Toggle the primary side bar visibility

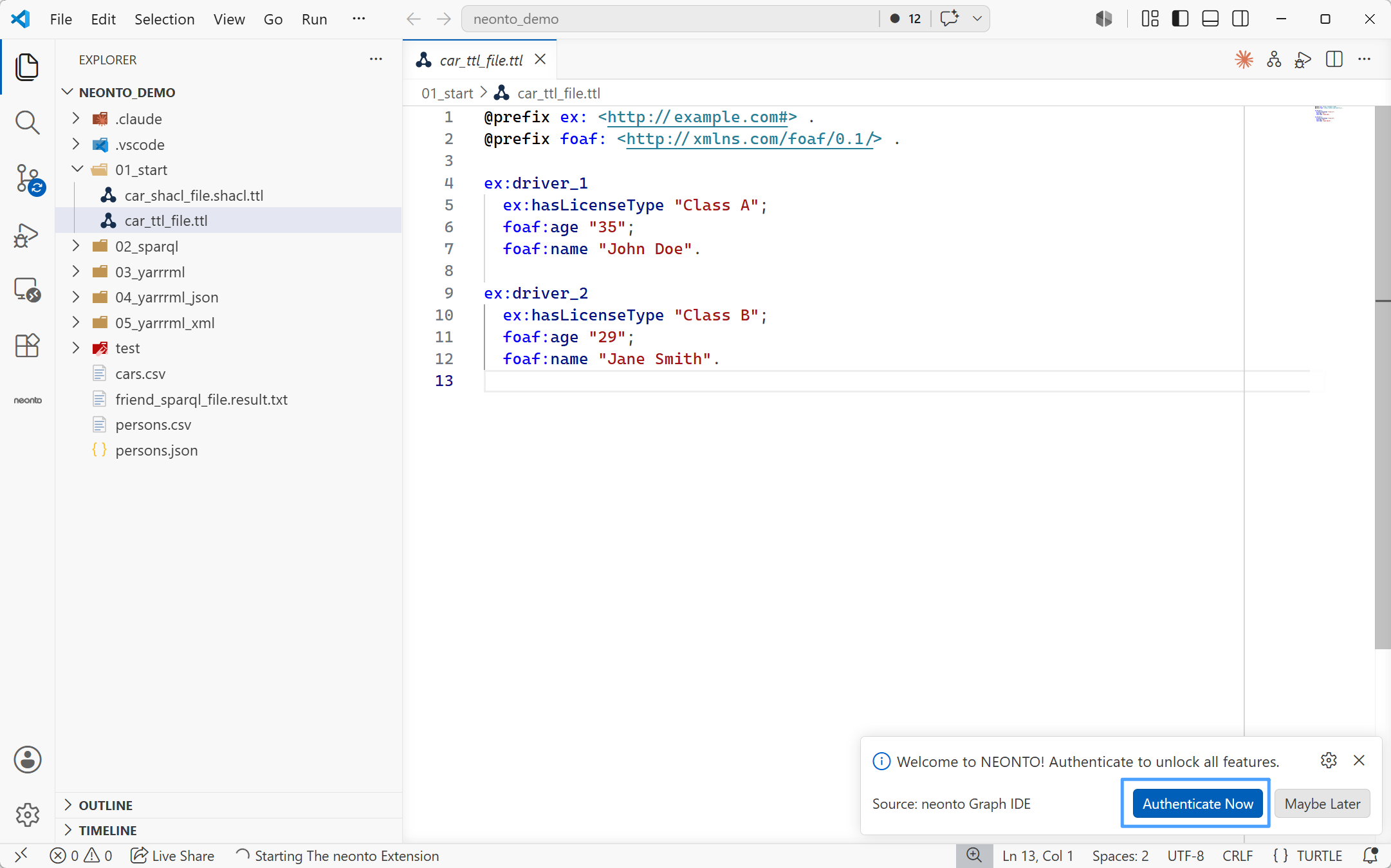pyautogui.click(x=1180, y=19)
